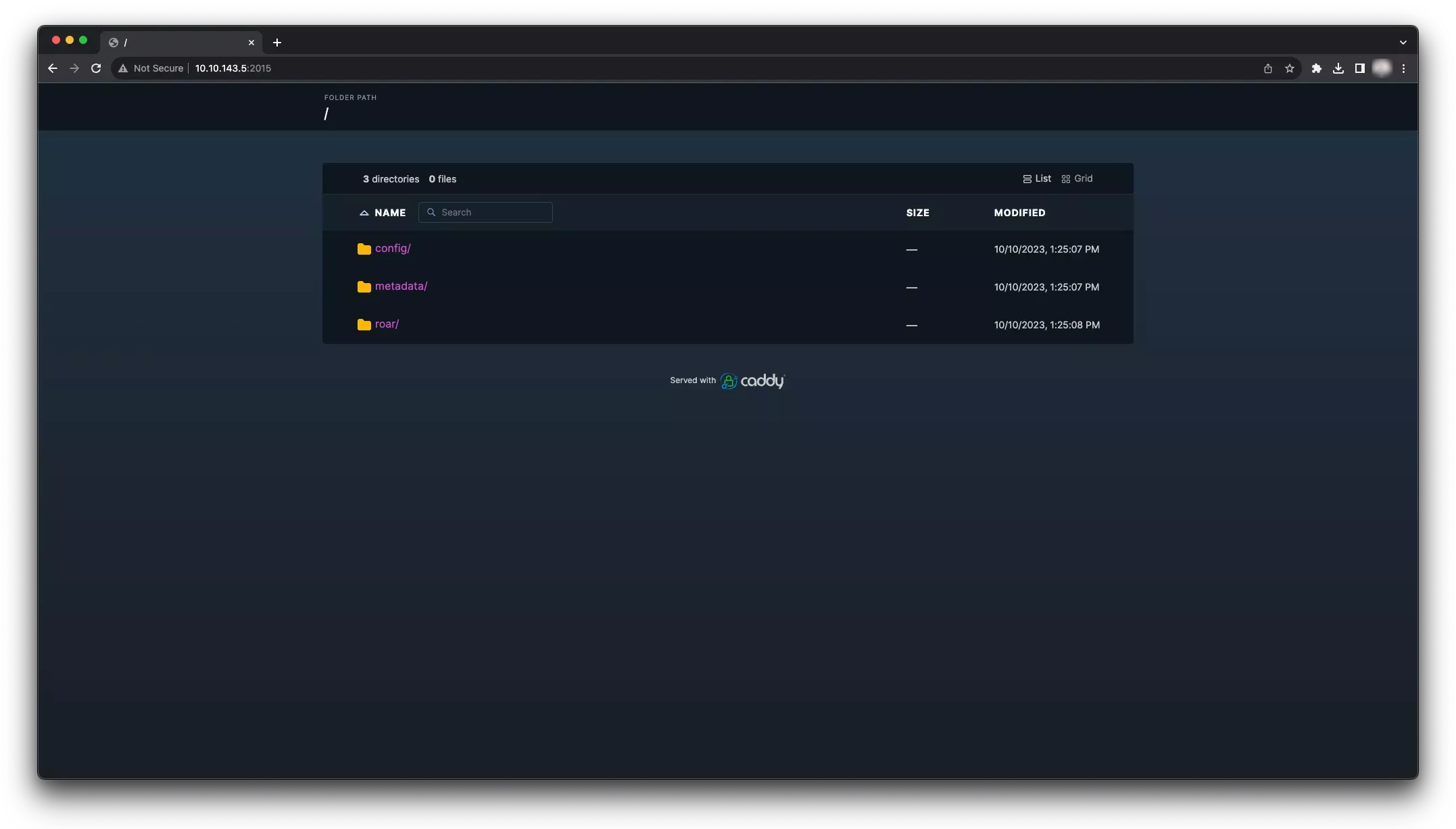1456x829 pixels.
Task: Open the blurred profile avatar
Action: (1382, 68)
